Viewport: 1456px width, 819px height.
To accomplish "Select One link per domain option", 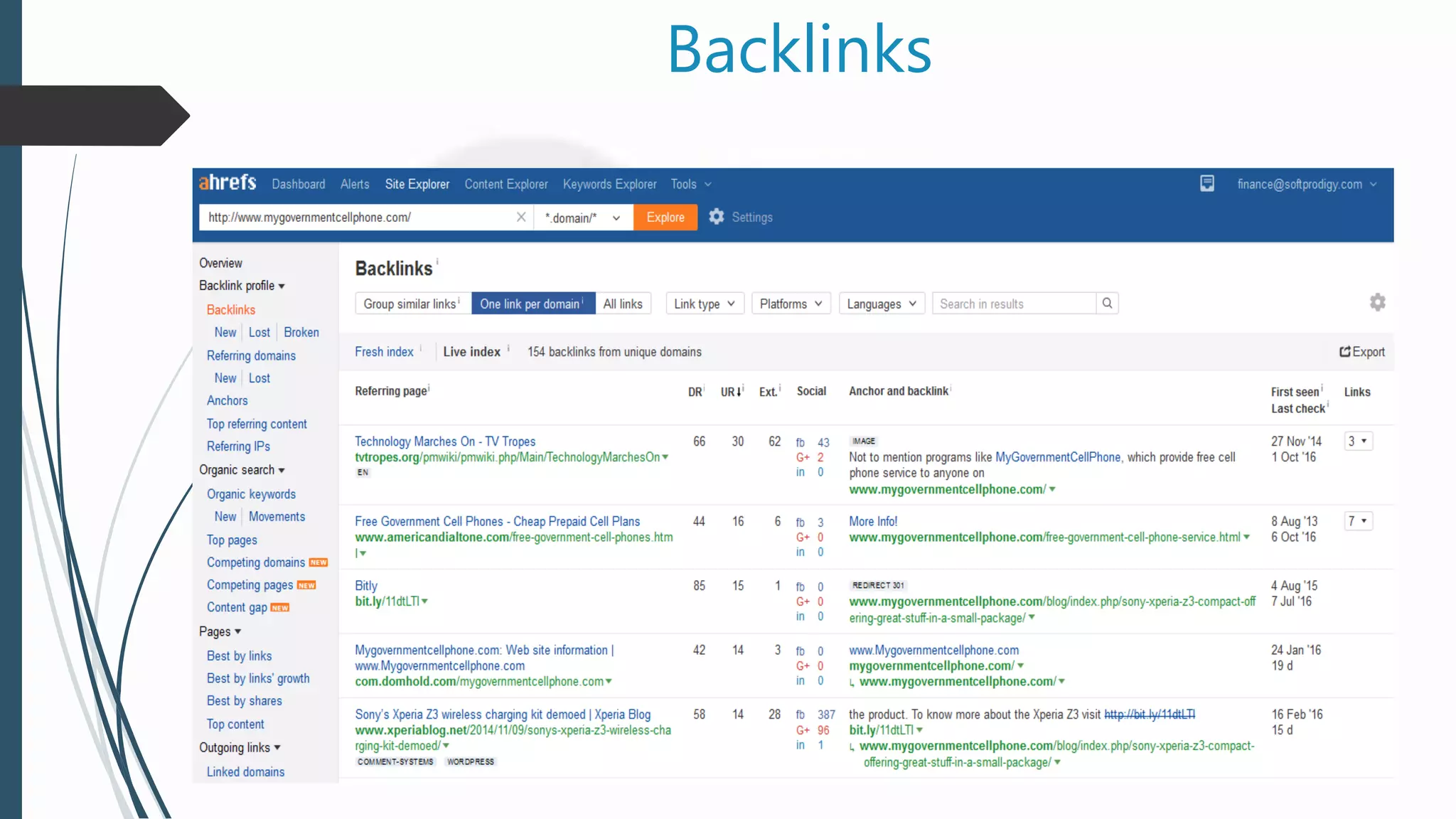I will (x=532, y=304).
